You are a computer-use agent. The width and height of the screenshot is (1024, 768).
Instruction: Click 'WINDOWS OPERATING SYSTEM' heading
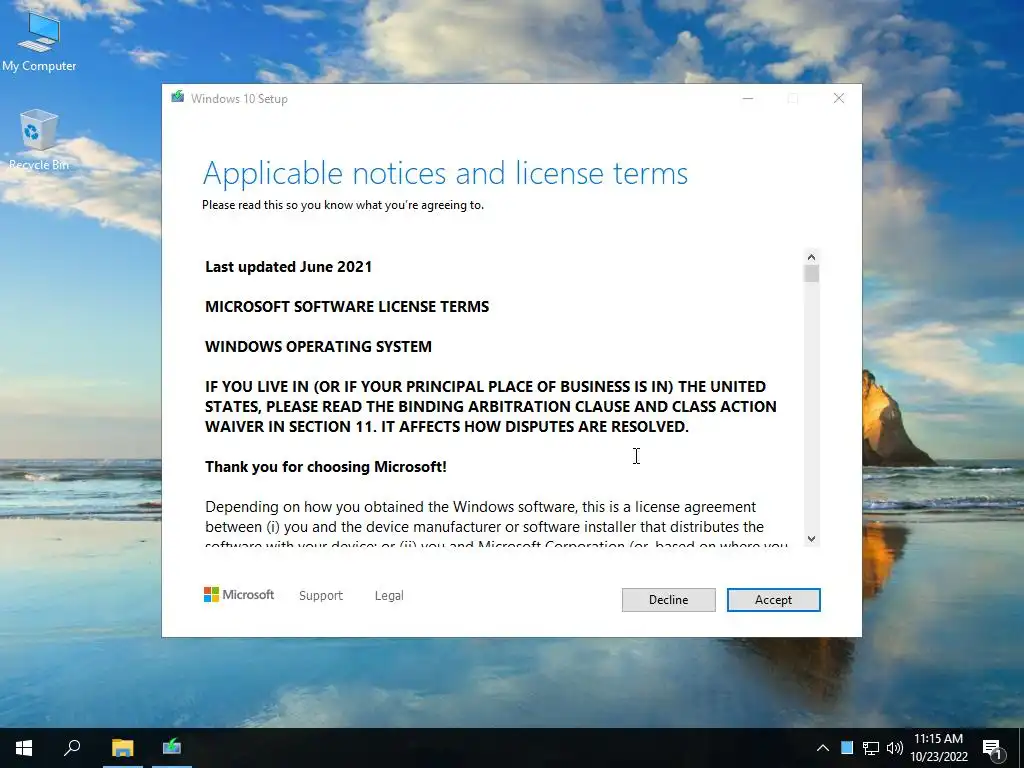click(318, 346)
